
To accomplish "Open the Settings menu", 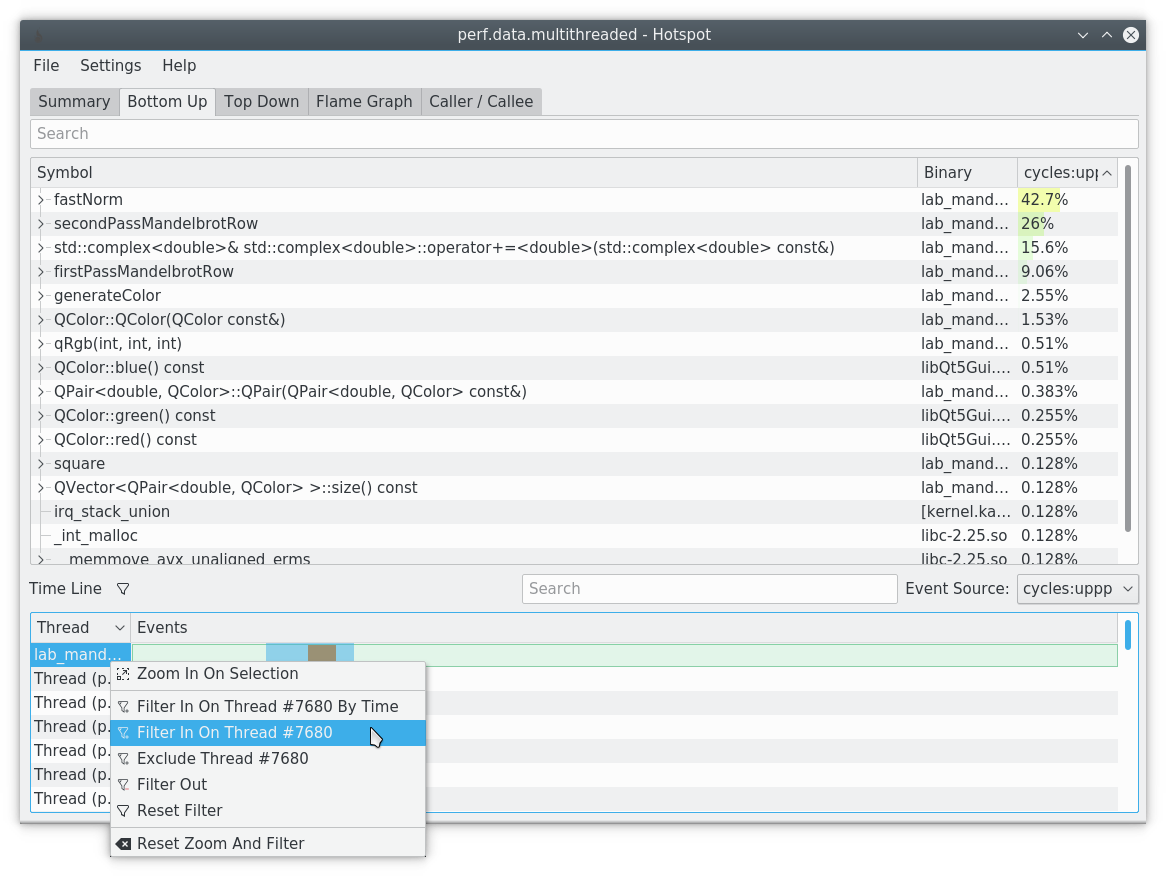I will [x=110, y=65].
